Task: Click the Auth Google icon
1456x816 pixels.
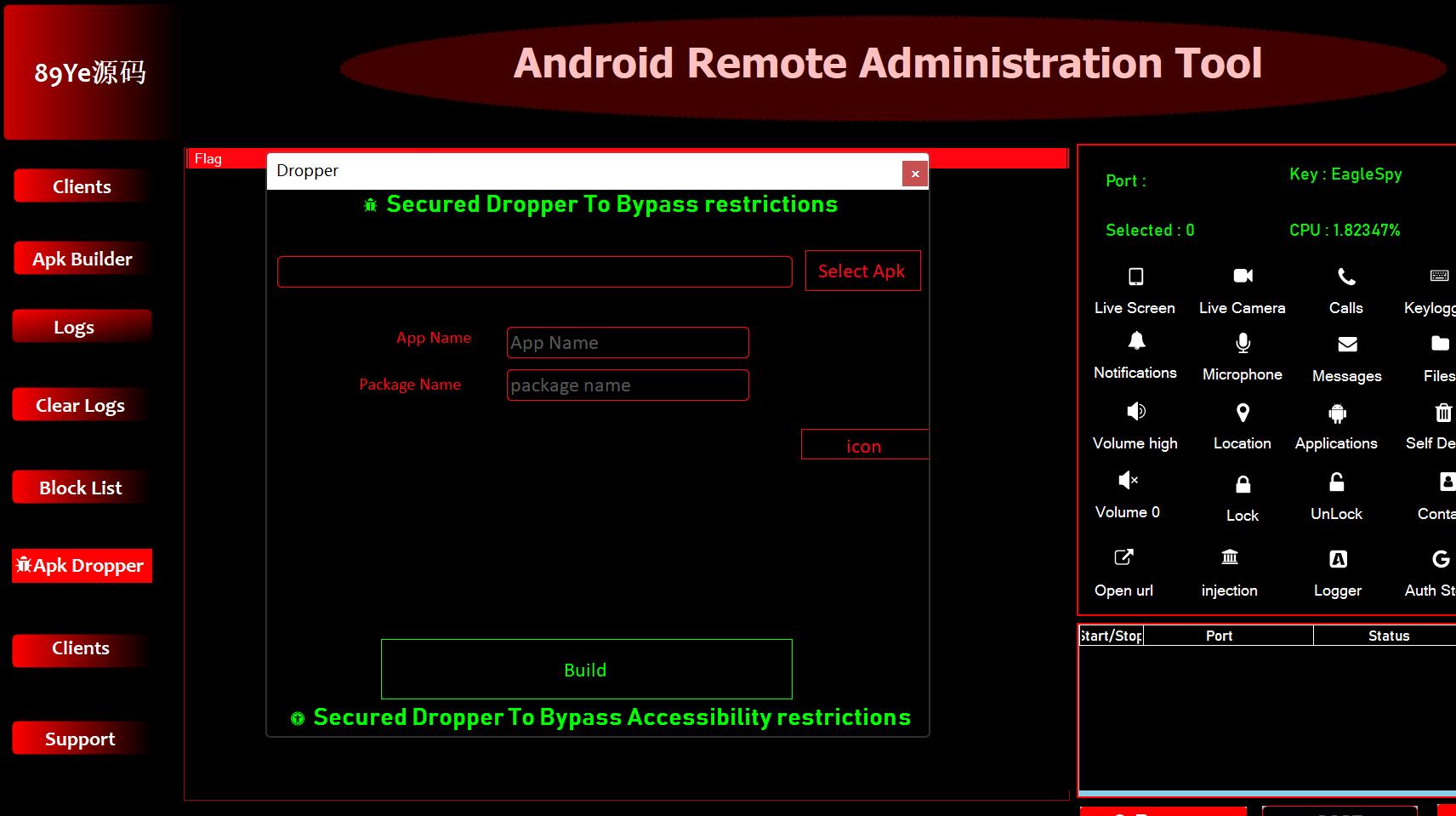Action: 1440,559
